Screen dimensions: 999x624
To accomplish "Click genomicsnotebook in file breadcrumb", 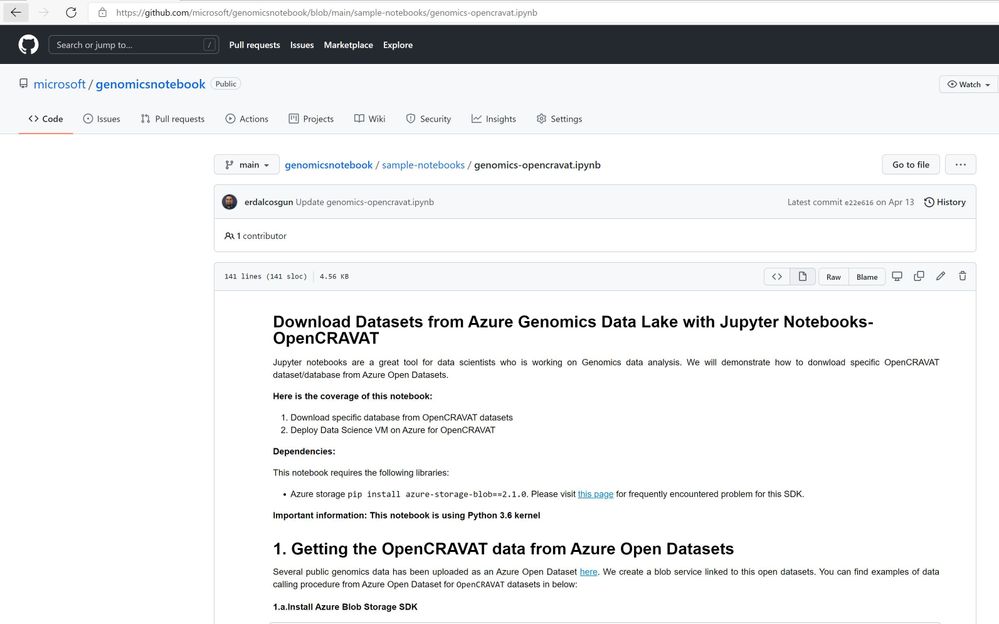I will (329, 164).
